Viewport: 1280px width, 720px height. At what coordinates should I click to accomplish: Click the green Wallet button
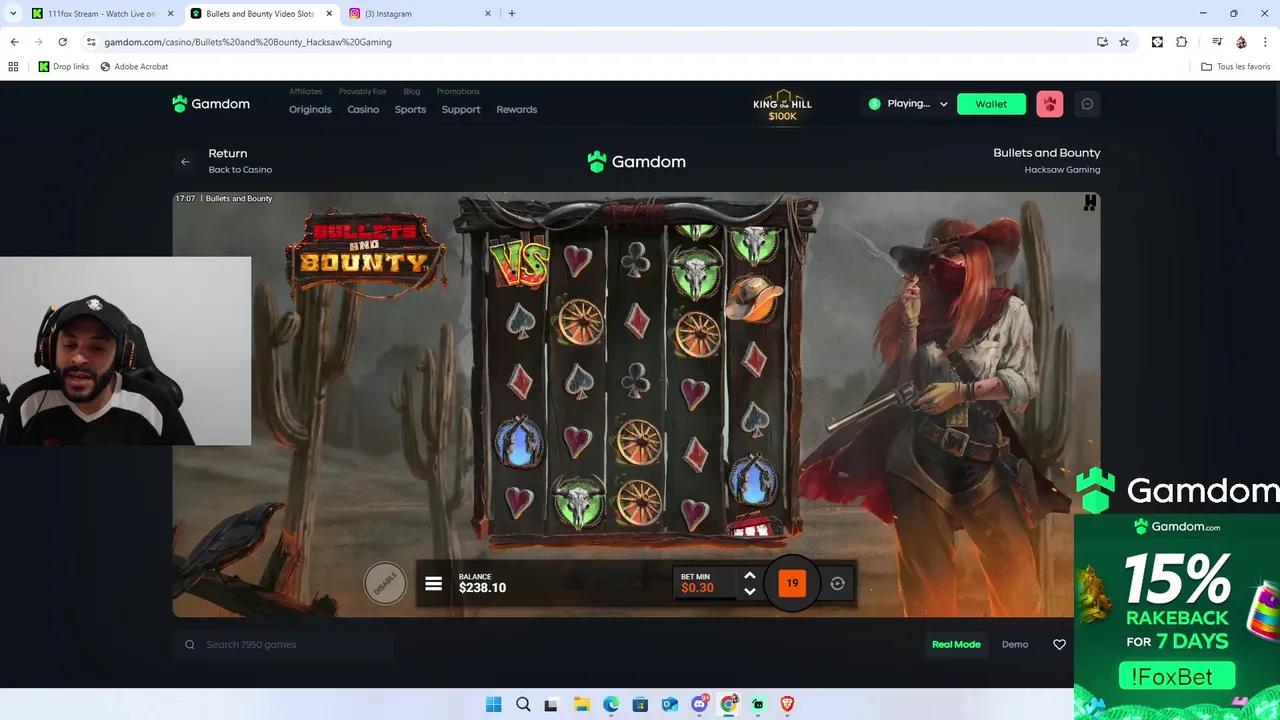coord(991,104)
